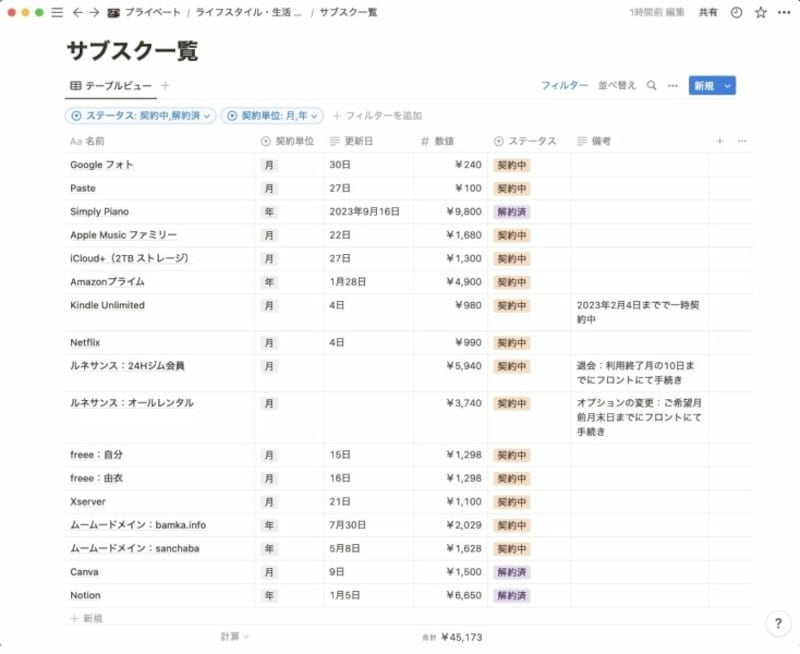Add a new view with plus icon
Viewport: 800px width, 654px height.
tap(166, 86)
